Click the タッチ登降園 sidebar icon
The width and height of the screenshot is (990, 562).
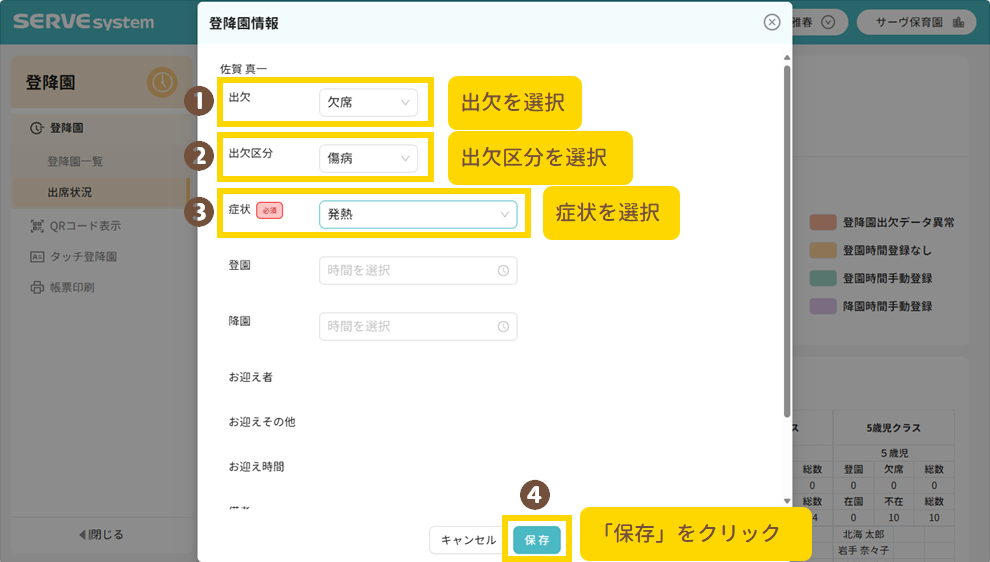click(37, 257)
